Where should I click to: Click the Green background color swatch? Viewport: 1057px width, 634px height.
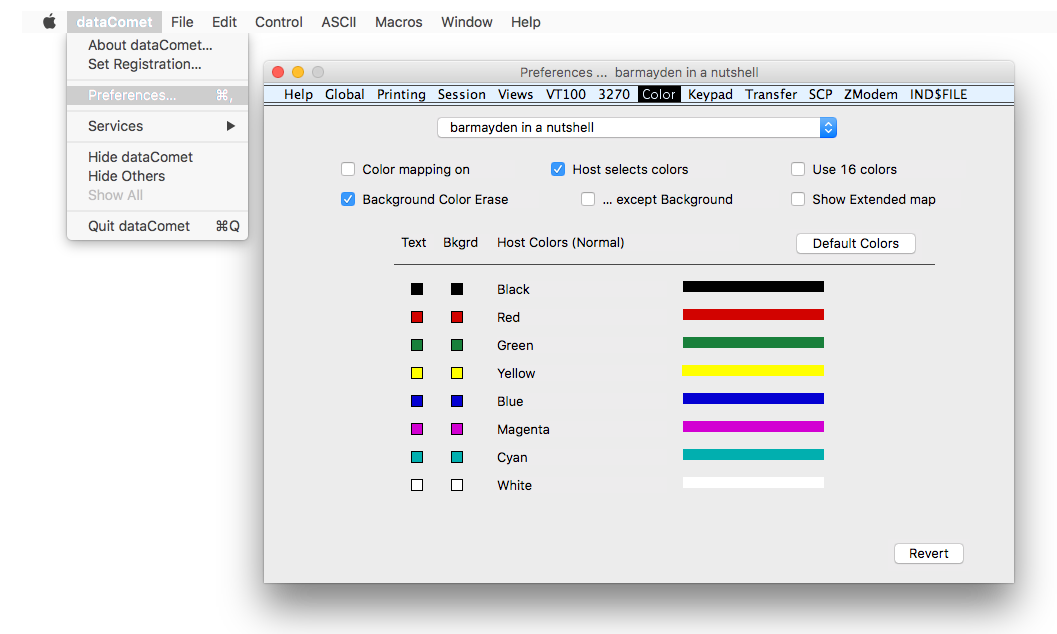pyautogui.click(x=457, y=345)
